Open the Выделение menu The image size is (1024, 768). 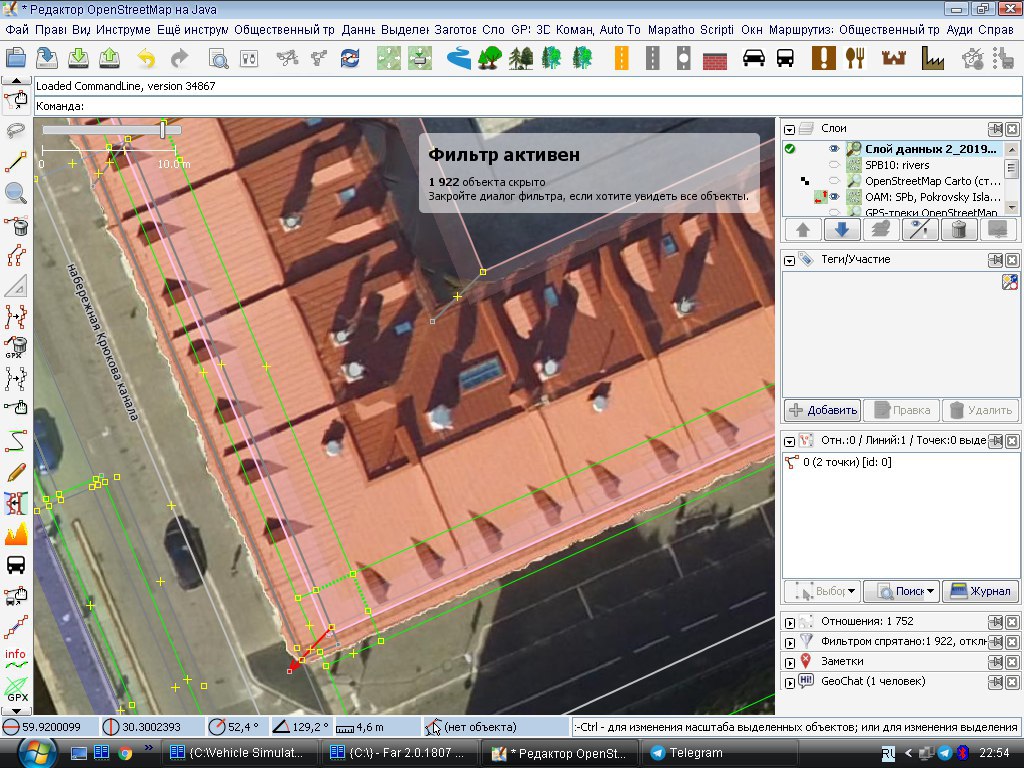[x=405, y=29]
